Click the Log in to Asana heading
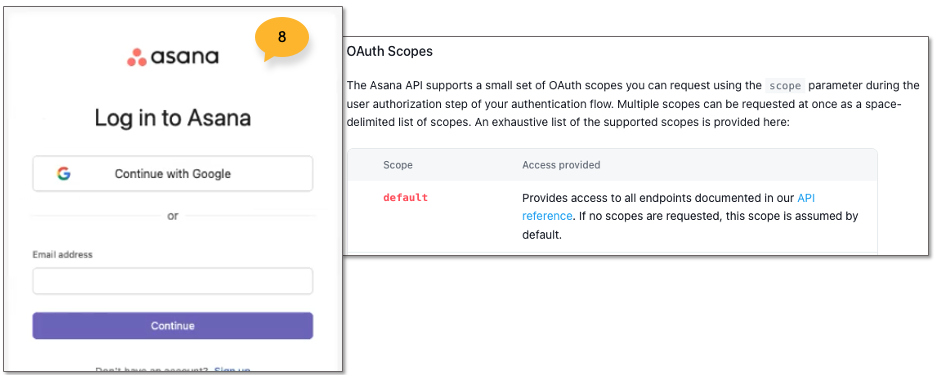Screen dimensions: 934x375 (x=173, y=118)
